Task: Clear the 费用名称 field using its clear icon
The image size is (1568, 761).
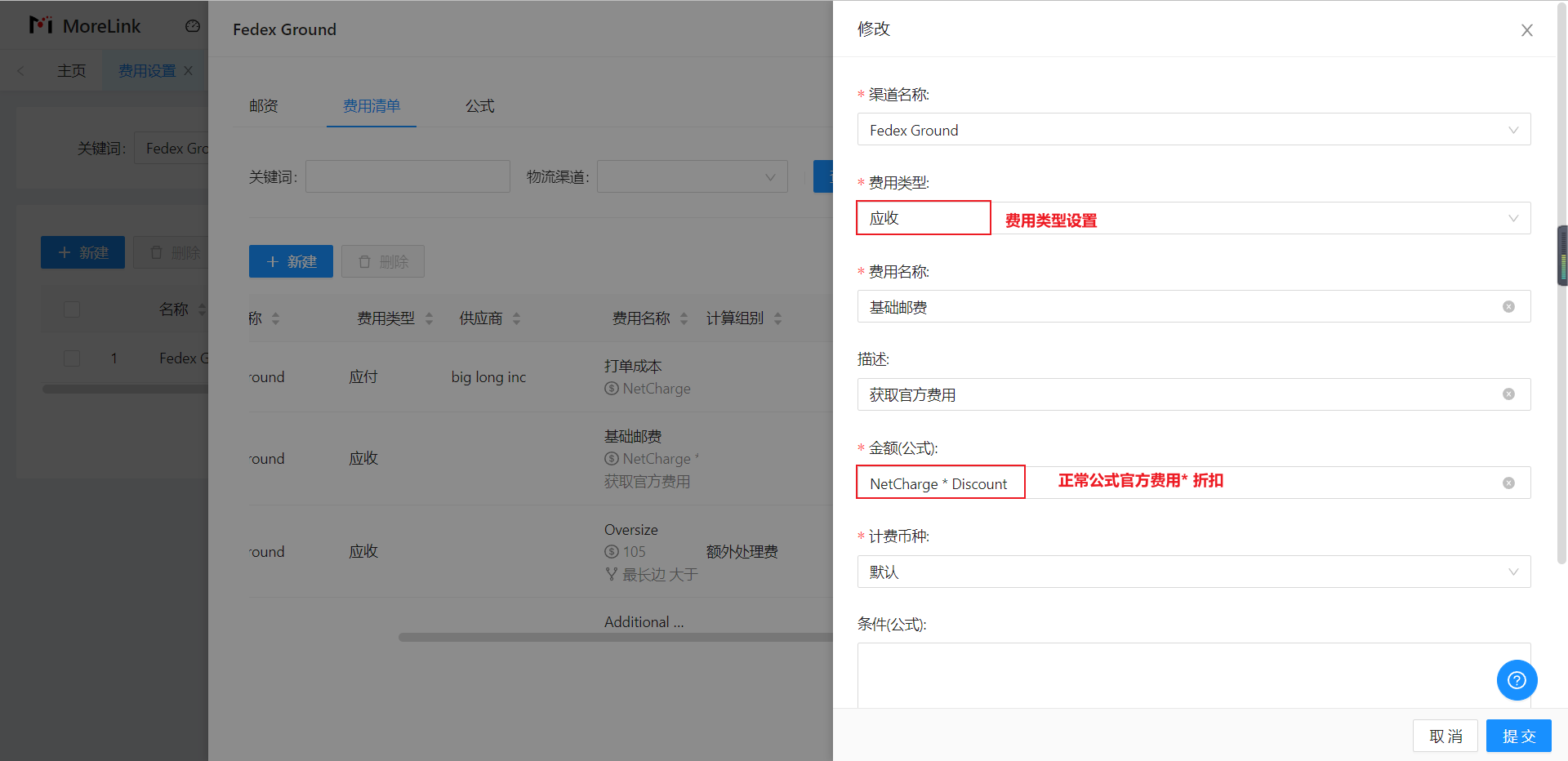Action: pos(1508,307)
